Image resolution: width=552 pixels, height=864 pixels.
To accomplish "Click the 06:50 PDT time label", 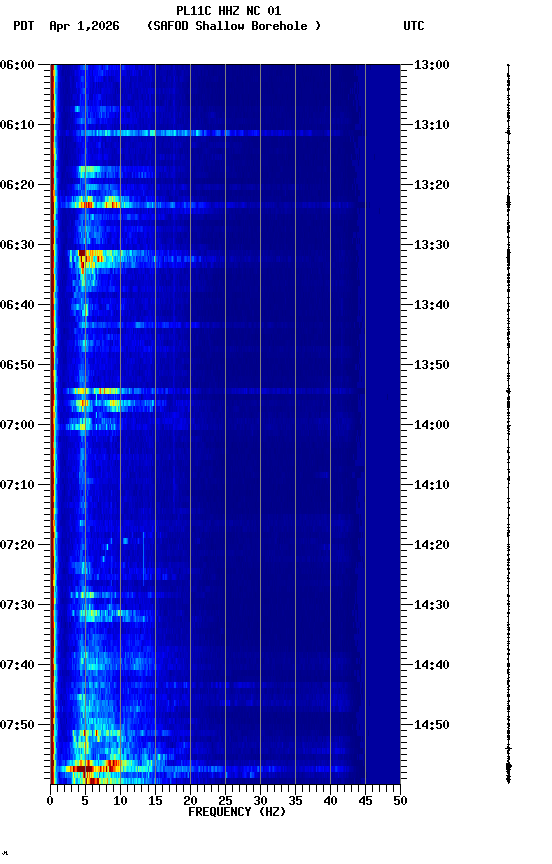I will pyautogui.click(x=17, y=365).
